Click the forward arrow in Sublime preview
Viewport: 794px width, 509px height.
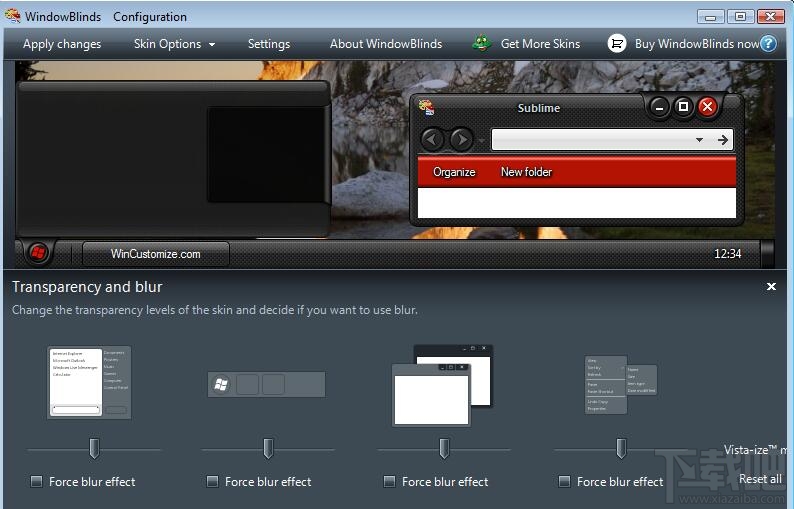click(x=461, y=139)
